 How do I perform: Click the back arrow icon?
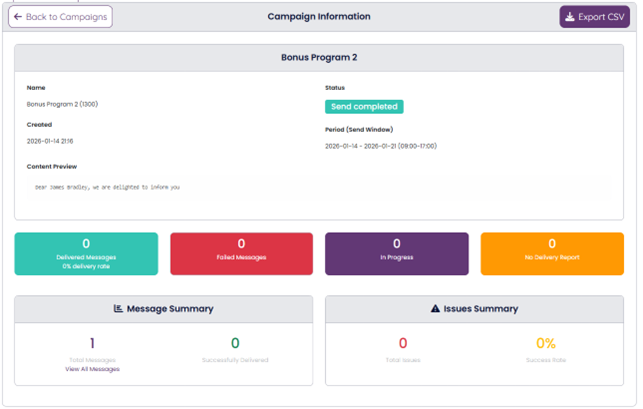18,17
